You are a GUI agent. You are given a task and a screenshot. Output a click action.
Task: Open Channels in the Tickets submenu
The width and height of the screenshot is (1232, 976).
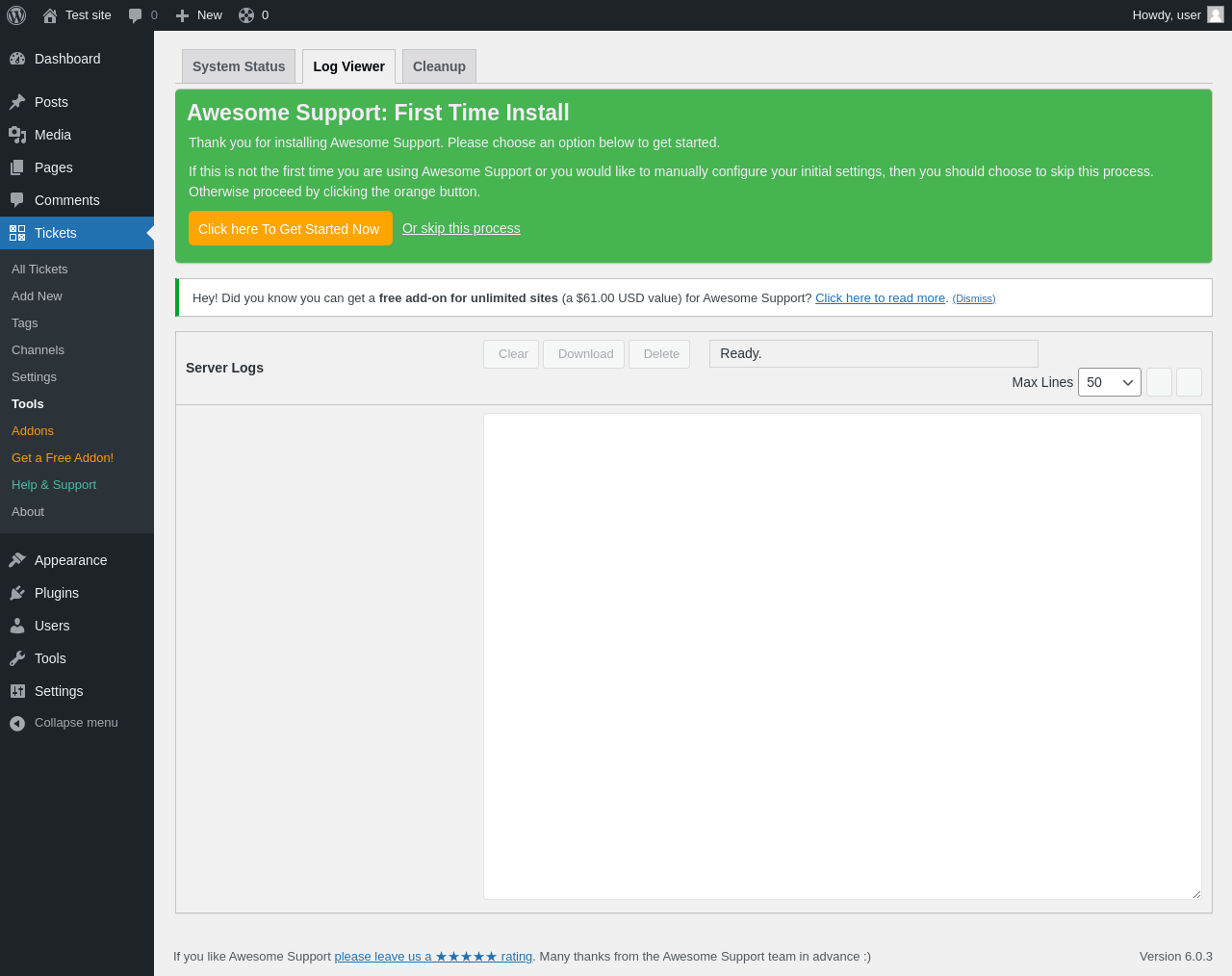tap(38, 350)
